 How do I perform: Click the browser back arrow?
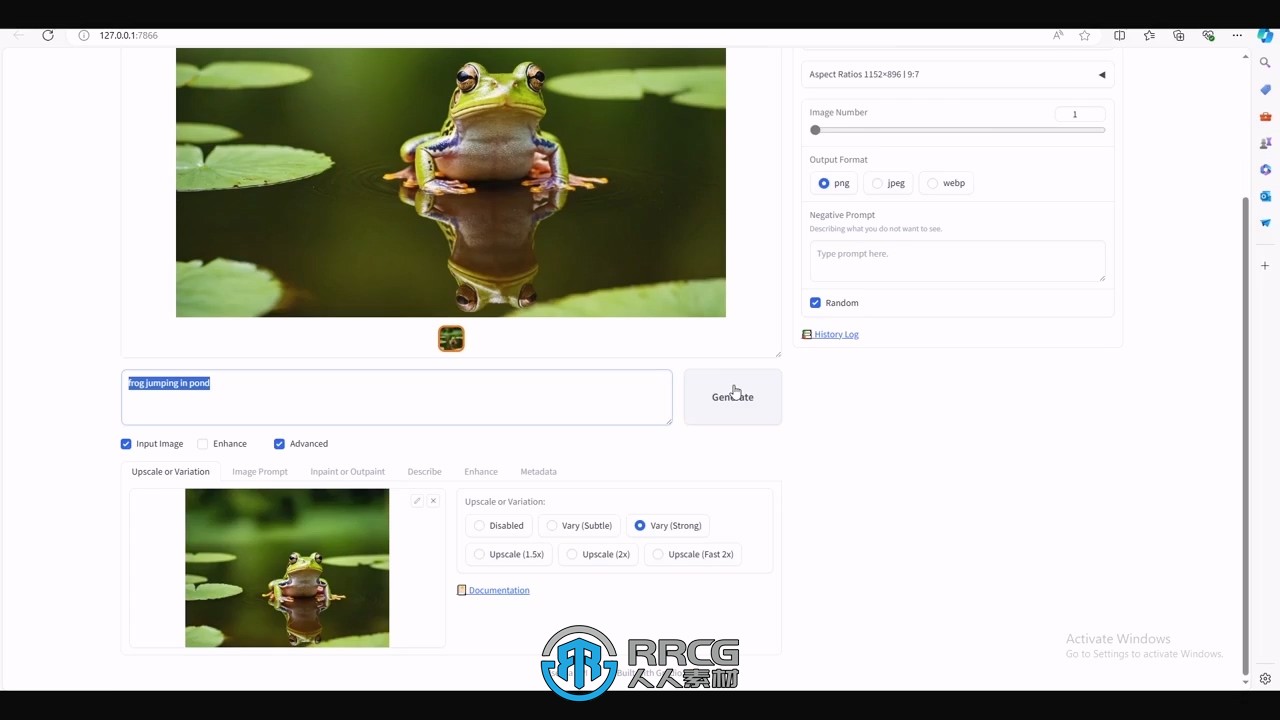[18, 35]
